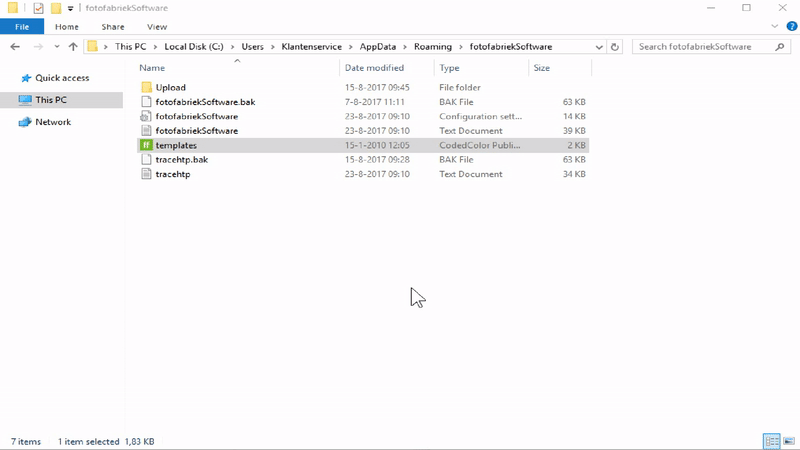This screenshot has height=450, width=800.
Task: Click the search magnifier icon
Action: tap(777, 47)
